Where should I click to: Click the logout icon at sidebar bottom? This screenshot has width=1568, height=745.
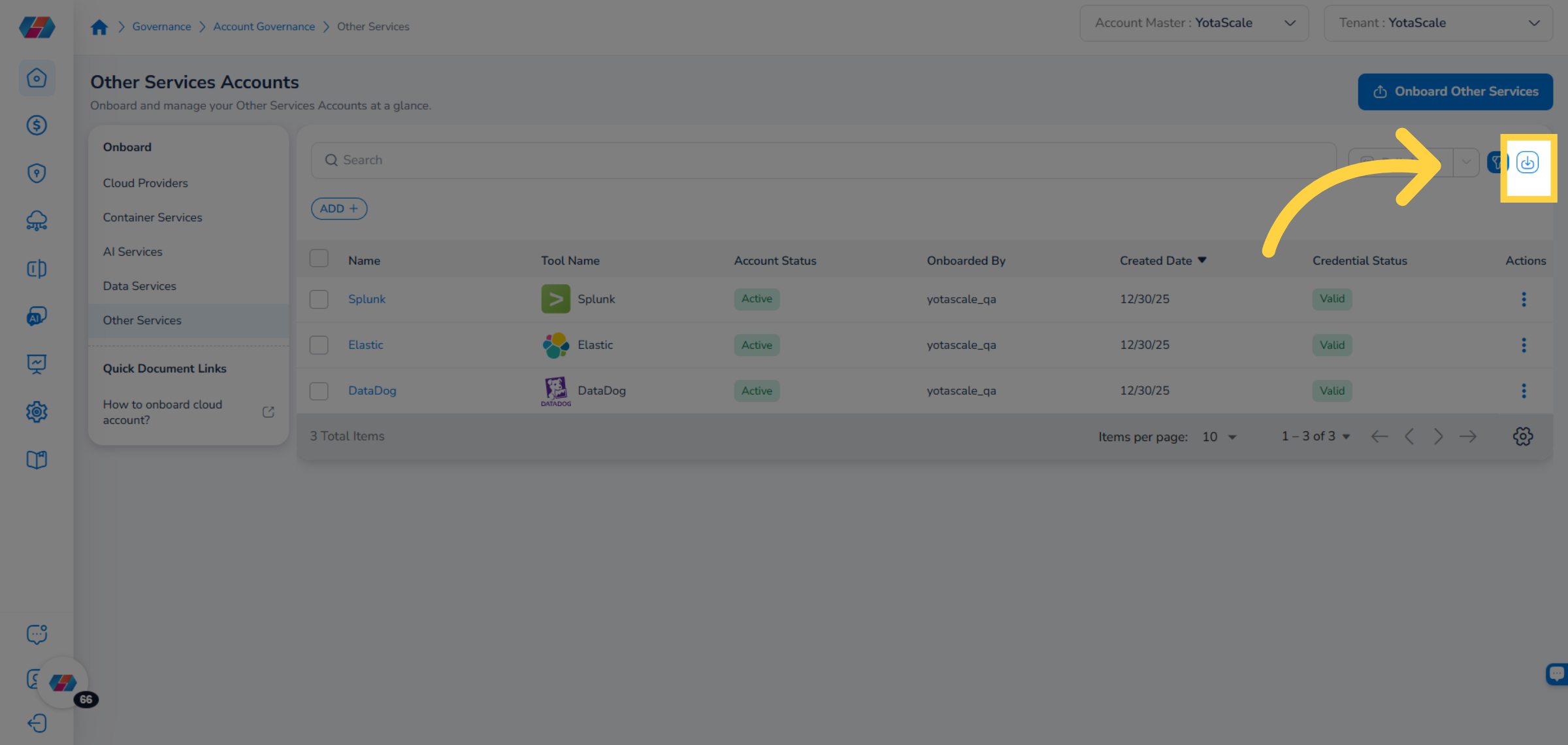pyautogui.click(x=37, y=723)
